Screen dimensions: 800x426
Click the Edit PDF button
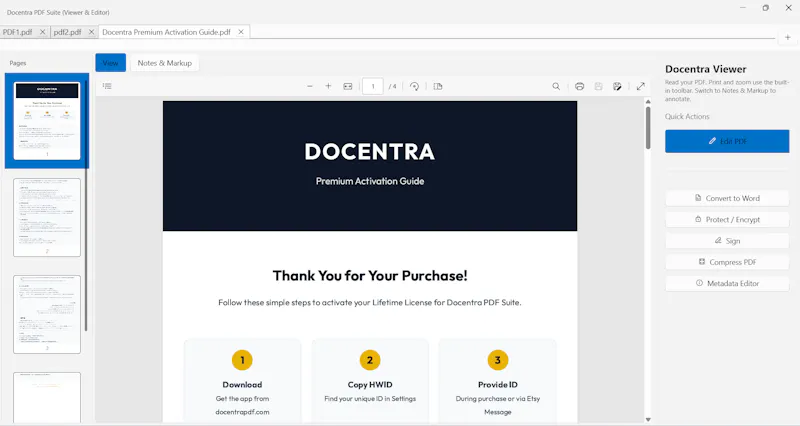(727, 141)
